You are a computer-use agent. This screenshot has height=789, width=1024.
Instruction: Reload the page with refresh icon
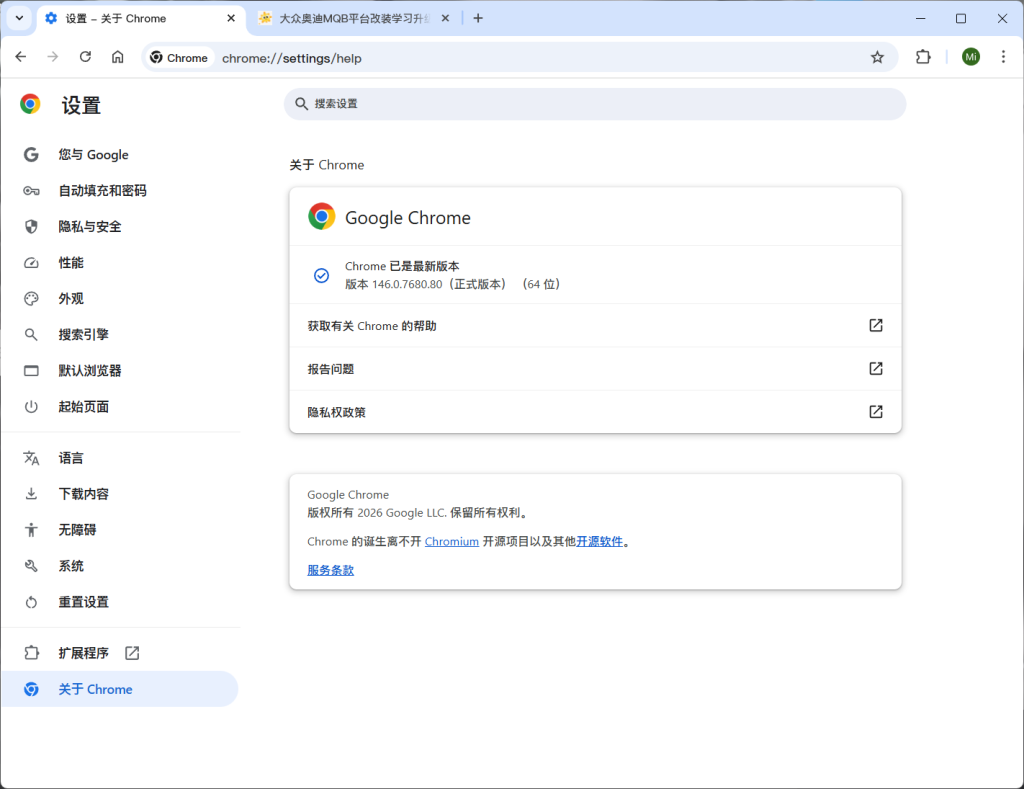[85, 57]
